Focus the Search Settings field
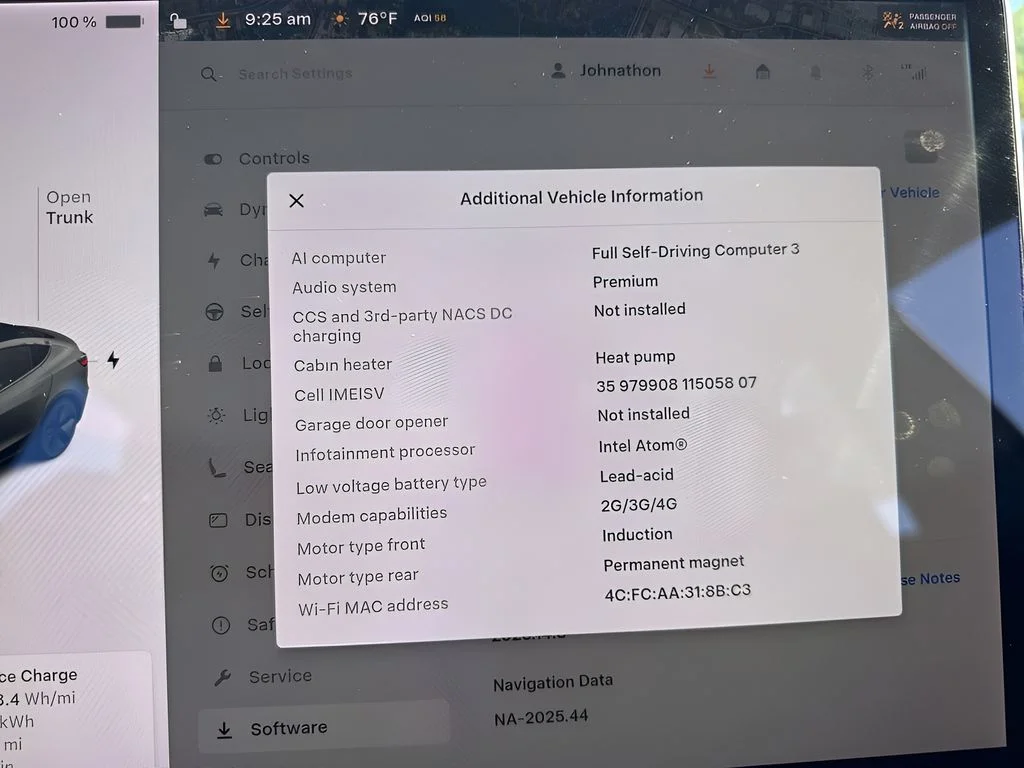Screen dimensions: 1024x768 (295, 74)
